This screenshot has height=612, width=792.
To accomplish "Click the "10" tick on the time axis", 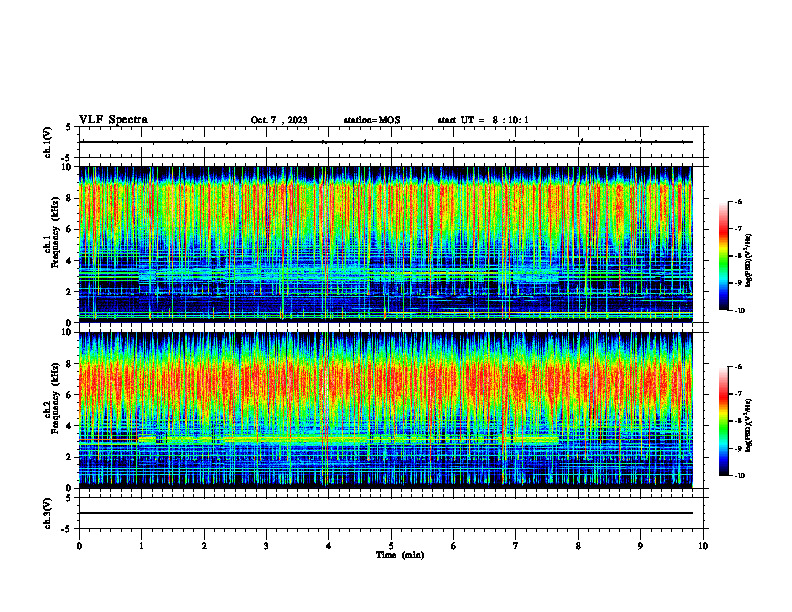I will (703, 546).
